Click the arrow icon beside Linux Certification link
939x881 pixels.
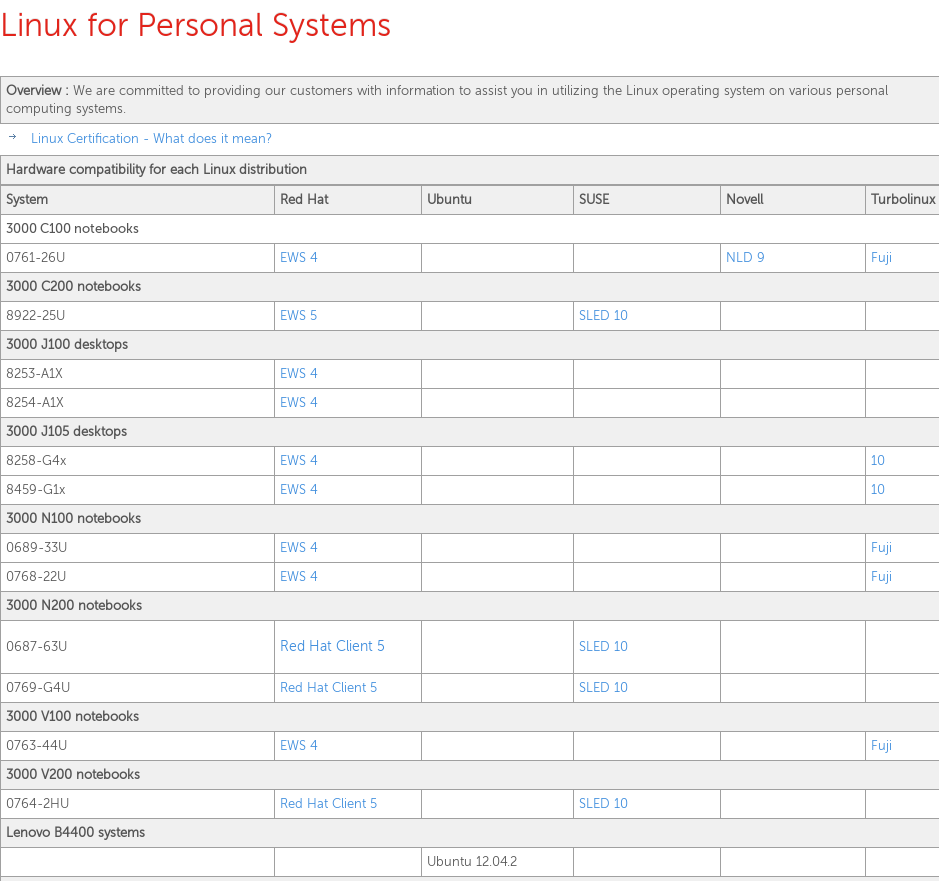(13, 137)
